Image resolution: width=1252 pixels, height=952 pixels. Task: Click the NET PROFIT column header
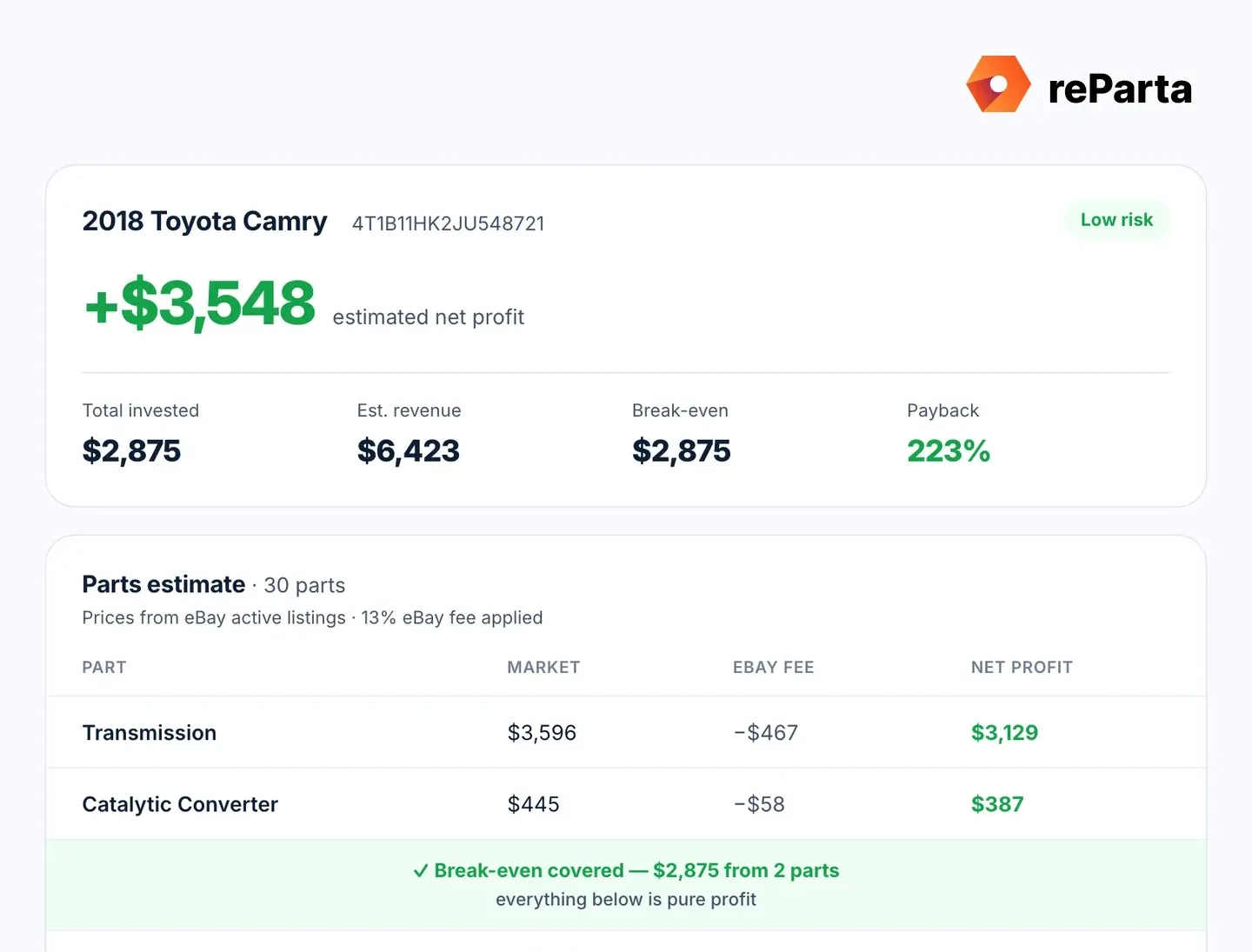pyautogui.click(x=1022, y=667)
